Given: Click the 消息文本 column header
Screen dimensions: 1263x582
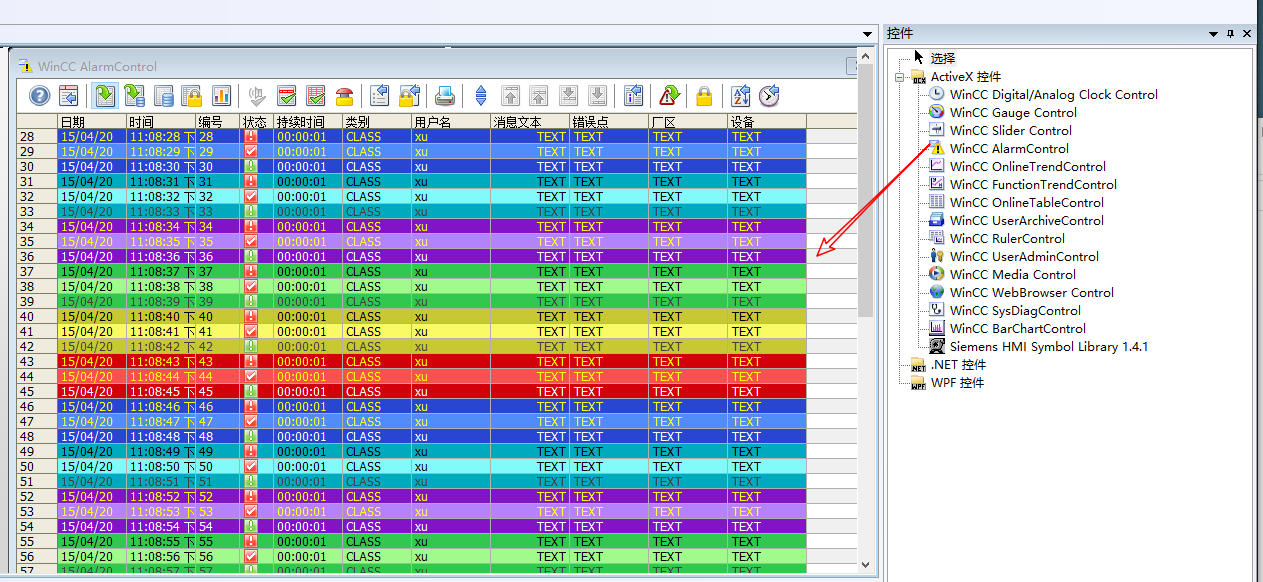Looking at the screenshot, I should [530, 121].
